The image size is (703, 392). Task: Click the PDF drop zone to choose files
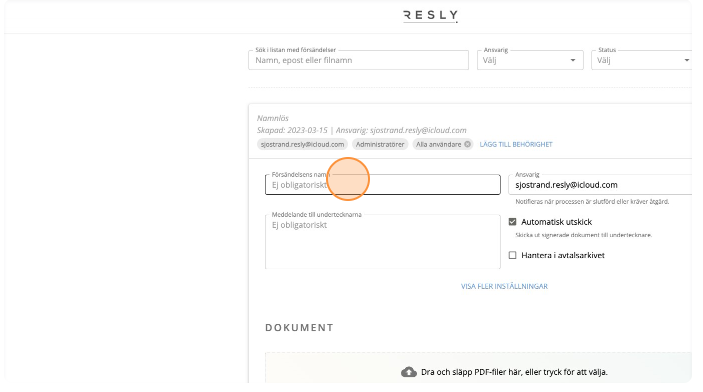pyautogui.click(x=478, y=368)
